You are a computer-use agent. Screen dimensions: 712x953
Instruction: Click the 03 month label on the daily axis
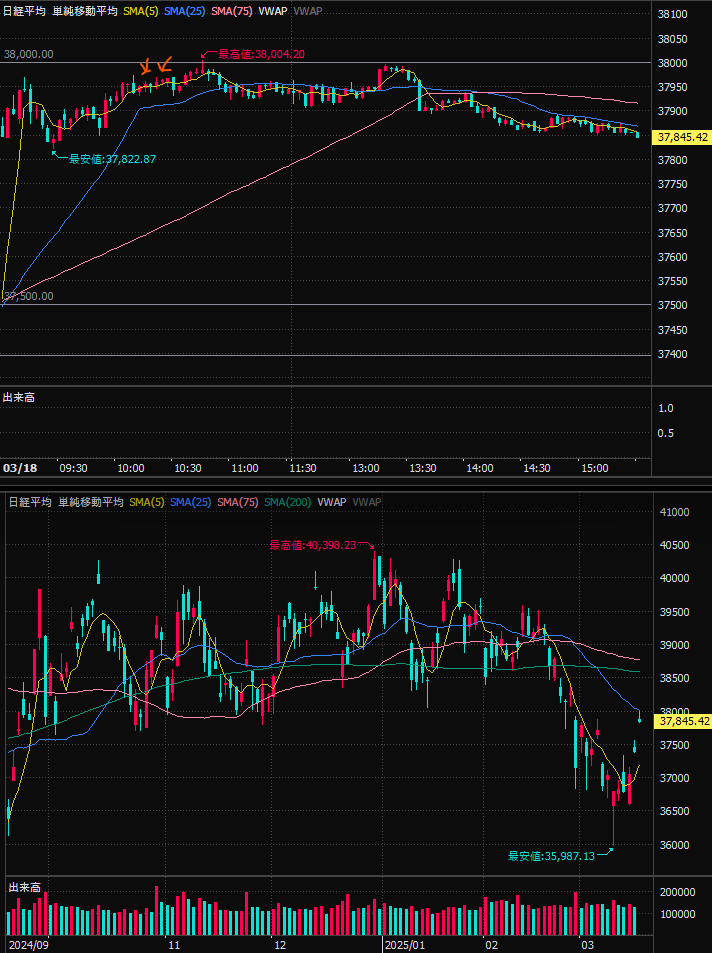(x=587, y=945)
